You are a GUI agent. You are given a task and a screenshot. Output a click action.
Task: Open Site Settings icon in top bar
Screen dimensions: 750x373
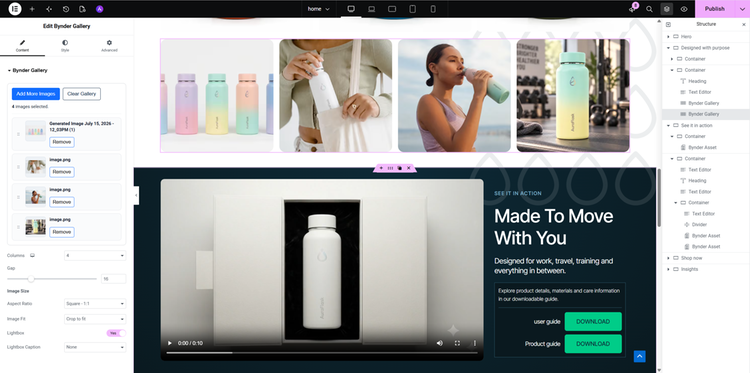[49, 9]
